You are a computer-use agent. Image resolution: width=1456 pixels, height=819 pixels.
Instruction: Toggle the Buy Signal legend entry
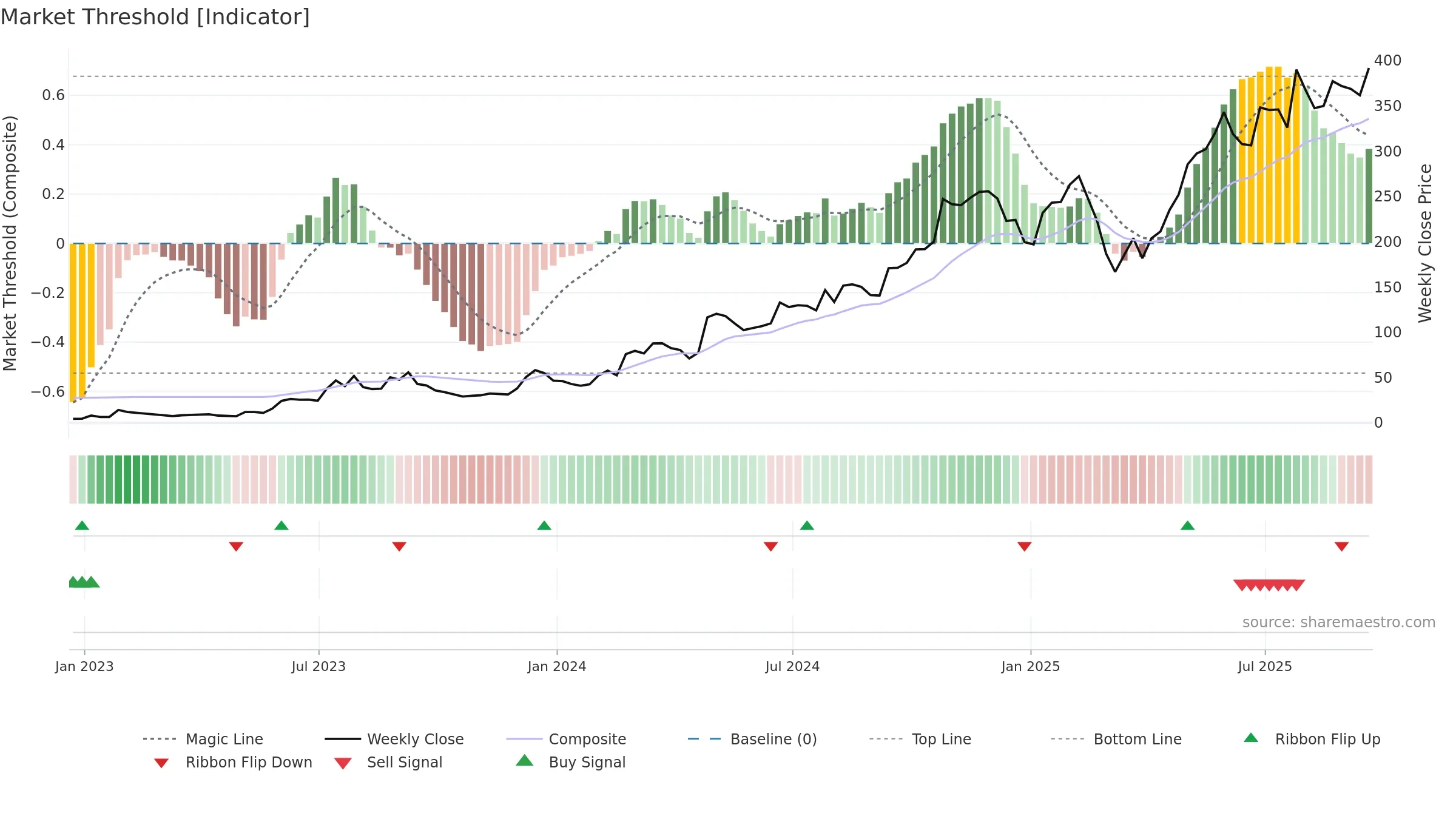click(x=570, y=762)
